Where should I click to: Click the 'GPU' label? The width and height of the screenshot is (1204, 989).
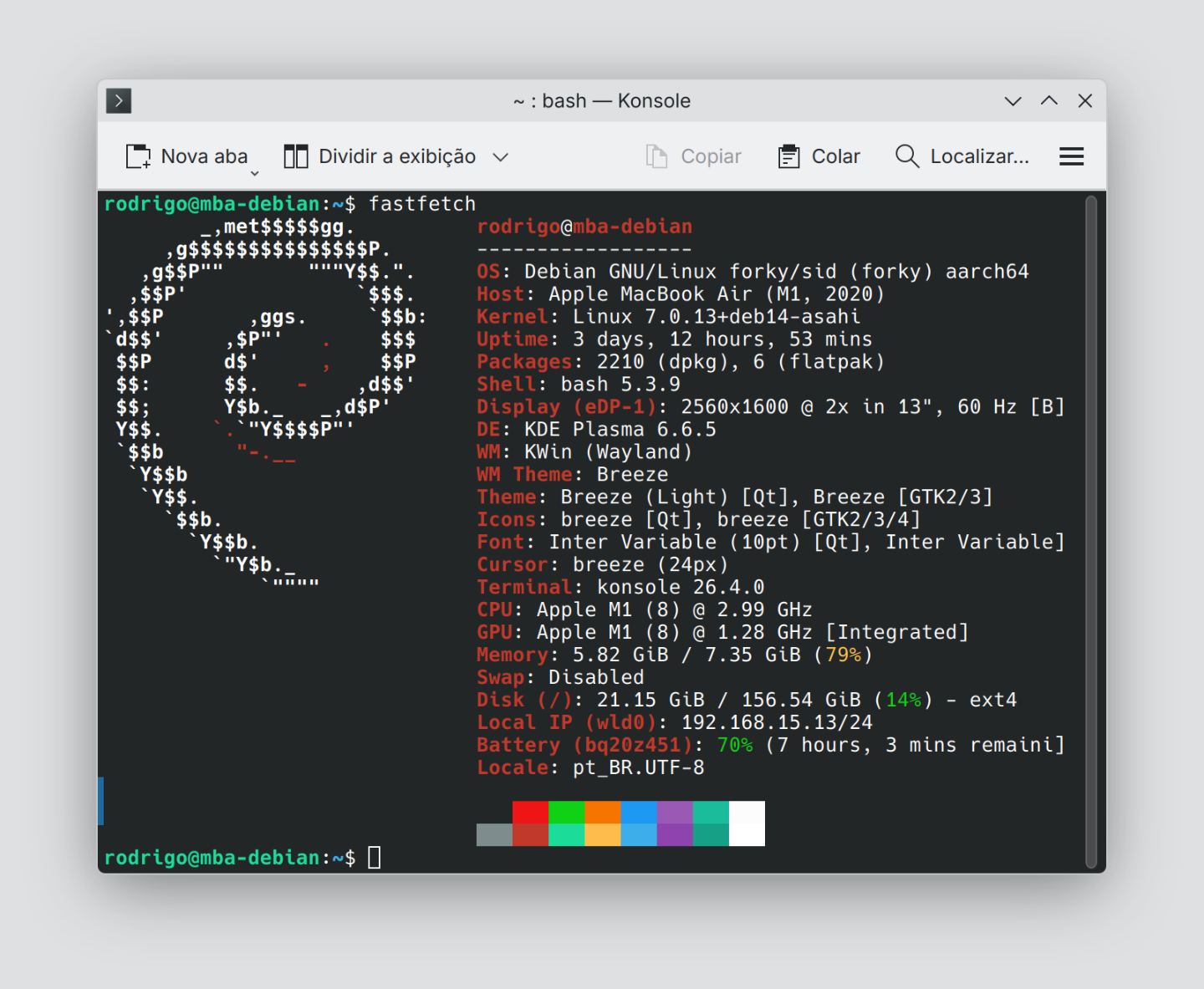coord(494,633)
